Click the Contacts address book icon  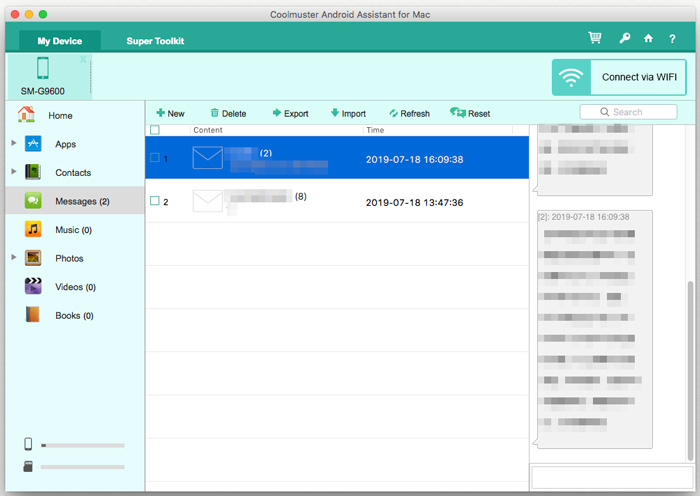tap(33, 172)
